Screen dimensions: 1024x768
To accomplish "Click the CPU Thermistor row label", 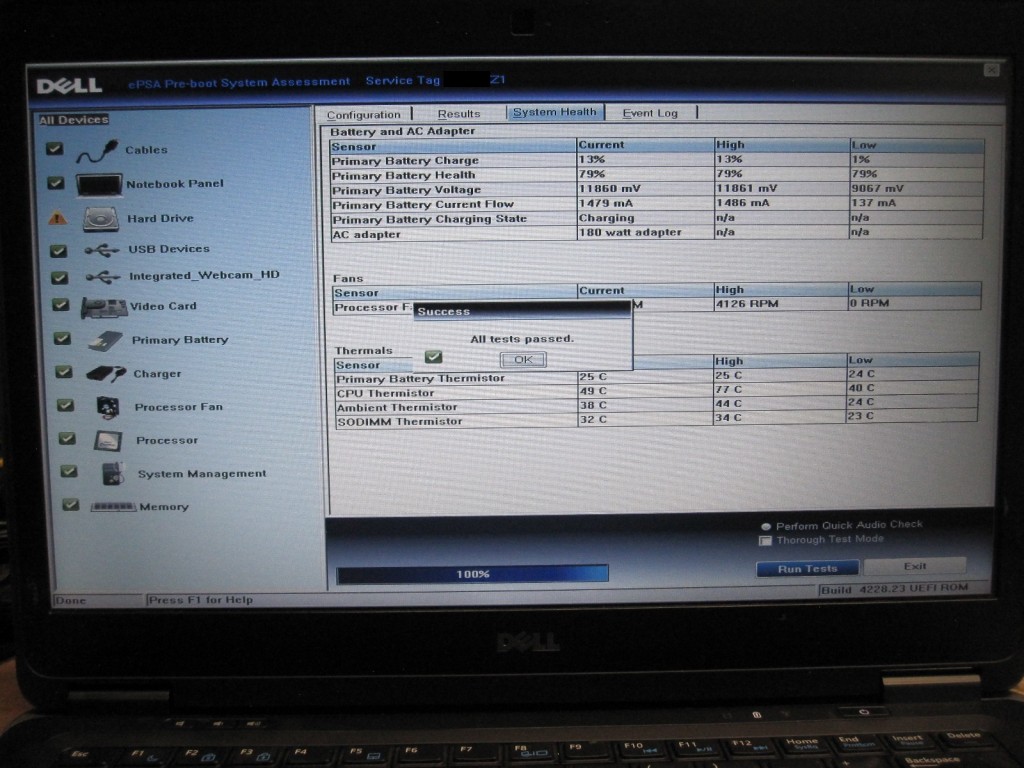I will 385,393.
